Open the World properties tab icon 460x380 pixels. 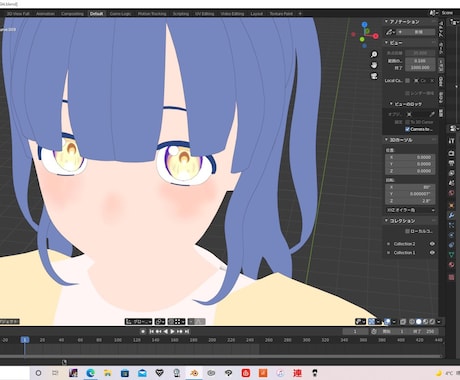pyautogui.click(x=451, y=193)
